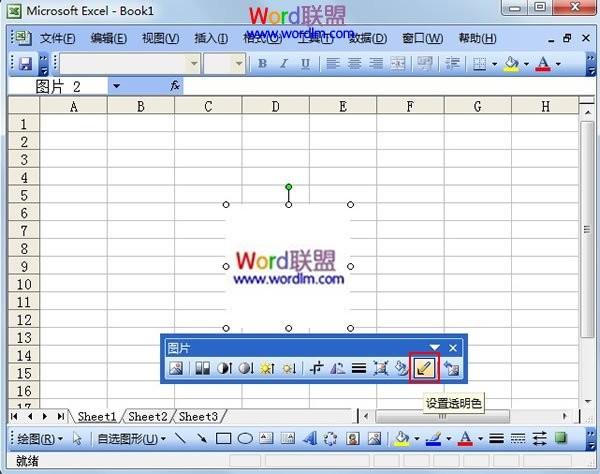Click Rotate Left 90° icon in Picture toolbar

point(338,368)
